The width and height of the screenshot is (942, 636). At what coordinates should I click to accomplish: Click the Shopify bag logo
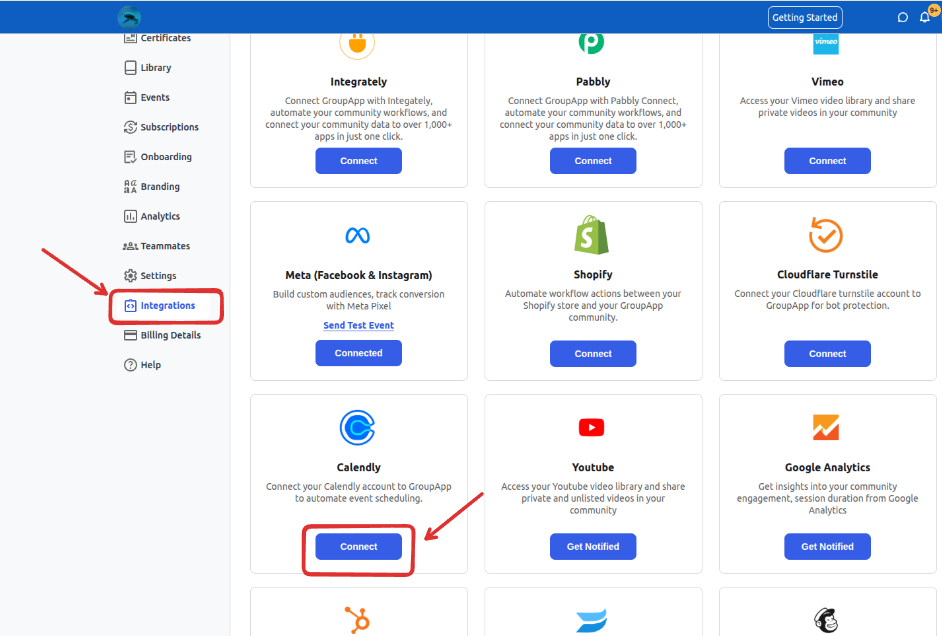[x=592, y=235]
